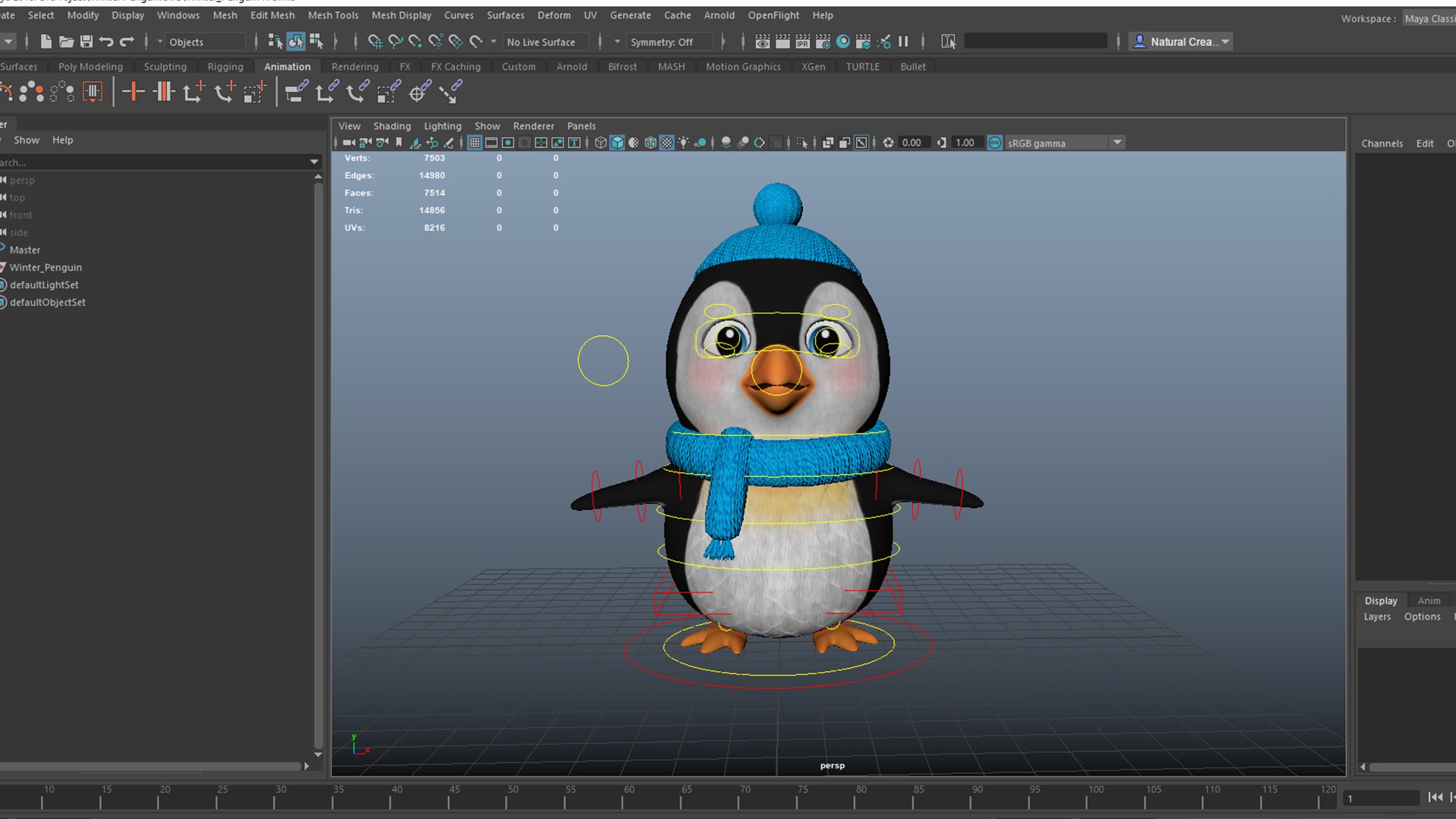Click Options in the layer editor
Viewport: 1456px width, 819px height.
(x=1422, y=617)
